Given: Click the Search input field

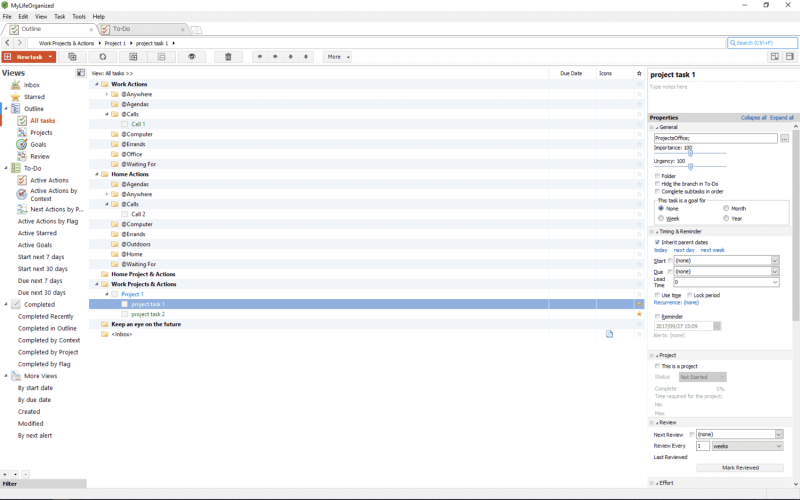Looking at the screenshot, I should point(765,43).
